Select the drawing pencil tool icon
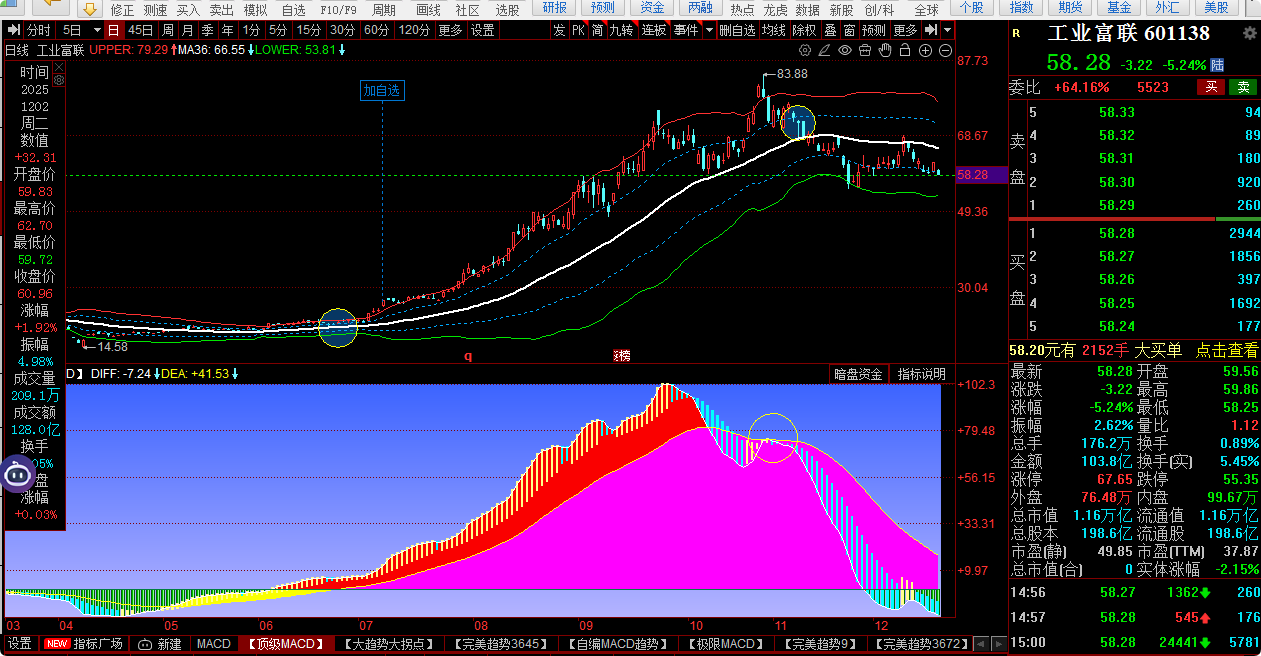1261x656 pixels. coord(825,50)
